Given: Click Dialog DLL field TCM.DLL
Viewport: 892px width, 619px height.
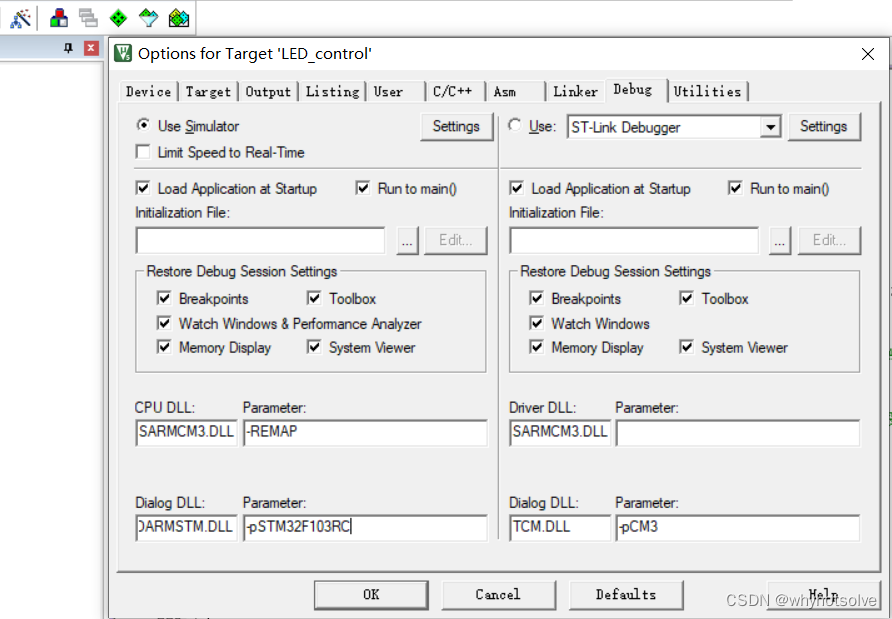Looking at the screenshot, I should 560,528.
